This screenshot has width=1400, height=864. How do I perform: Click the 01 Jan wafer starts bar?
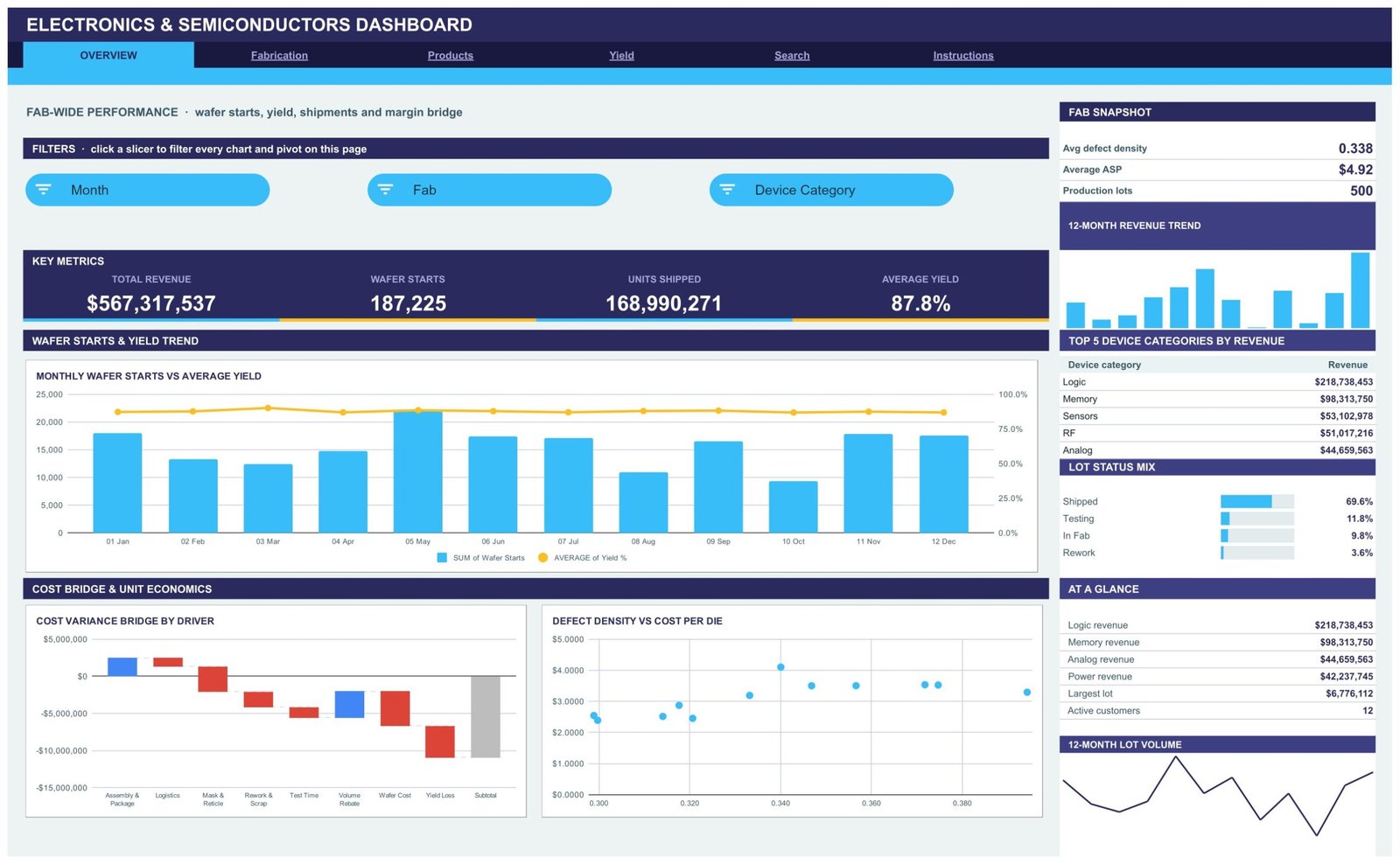pyautogui.click(x=117, y=483)
